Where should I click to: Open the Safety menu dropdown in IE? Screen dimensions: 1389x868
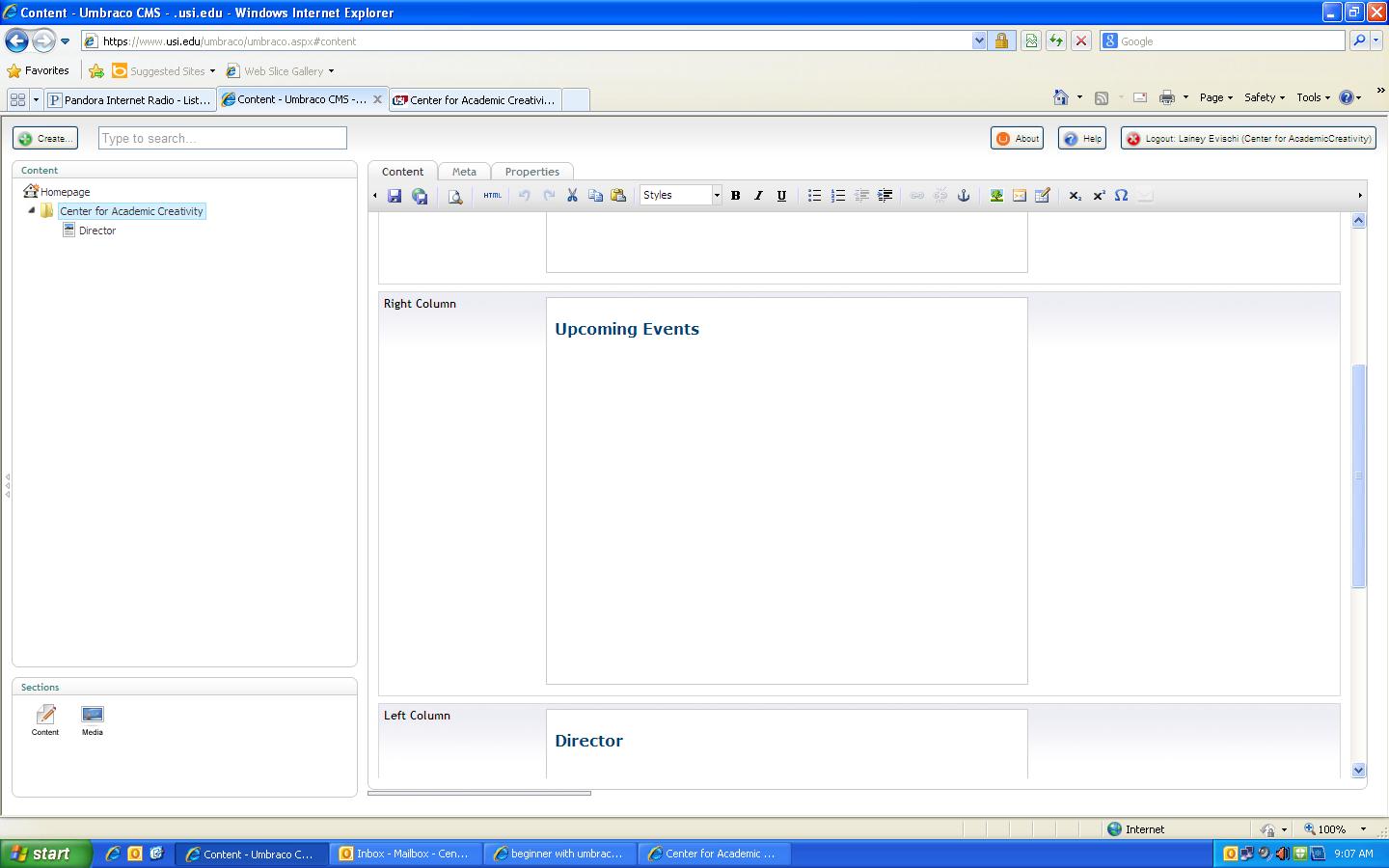(x=1264, y=97)
